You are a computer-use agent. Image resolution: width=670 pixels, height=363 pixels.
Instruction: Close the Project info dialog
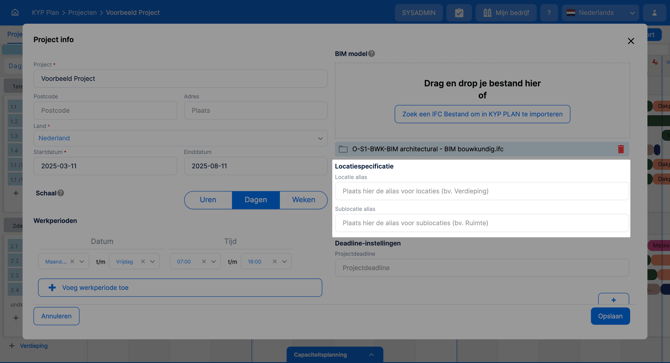631,41
